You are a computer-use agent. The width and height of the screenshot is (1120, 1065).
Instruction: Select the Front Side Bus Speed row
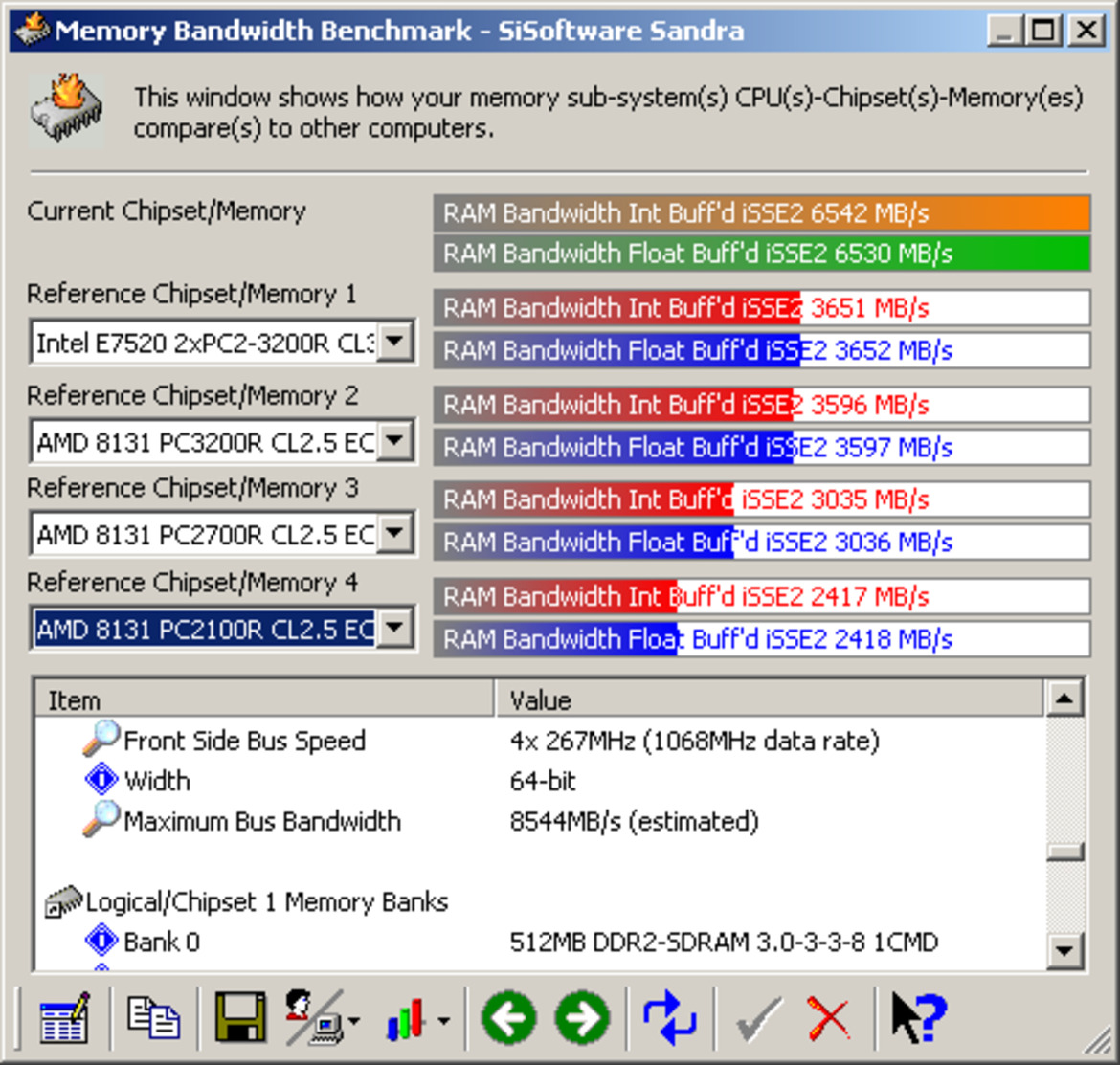click(x=540, y=741)
